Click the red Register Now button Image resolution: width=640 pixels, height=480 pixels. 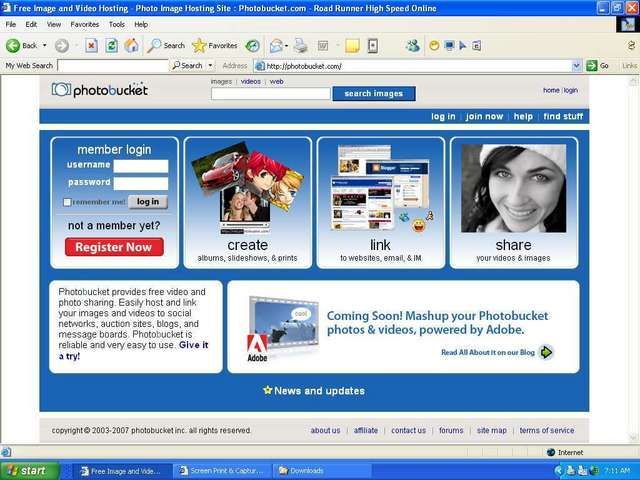tap(114, 247)
